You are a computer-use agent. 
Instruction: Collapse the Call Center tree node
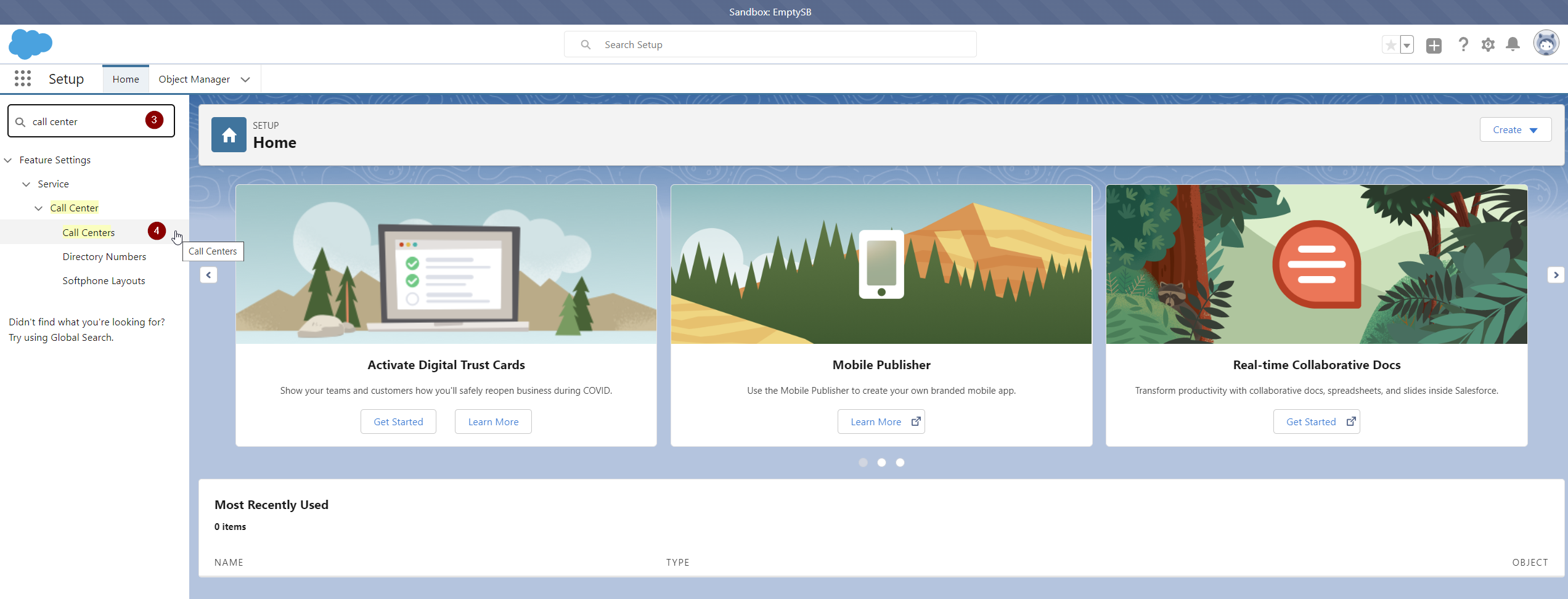(38, 208)
